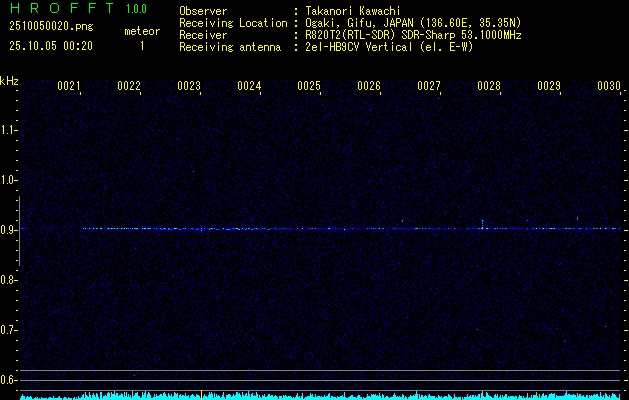Click the Receiving antenna field label
629x400 pixels.
[230, 47]
